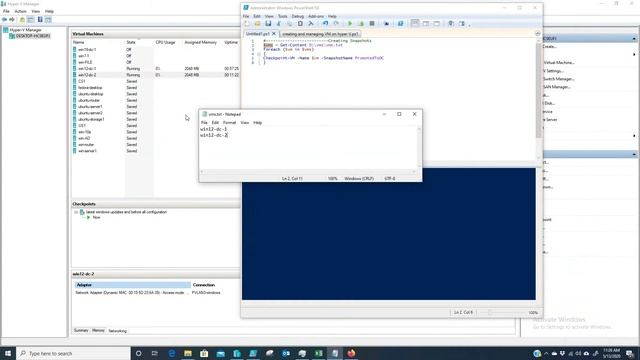This screenshot has height=360, width=640.
Task: Switch to the Untitled1.ps1 script tab
Action: pyautogui.click(x=258, y=34)
